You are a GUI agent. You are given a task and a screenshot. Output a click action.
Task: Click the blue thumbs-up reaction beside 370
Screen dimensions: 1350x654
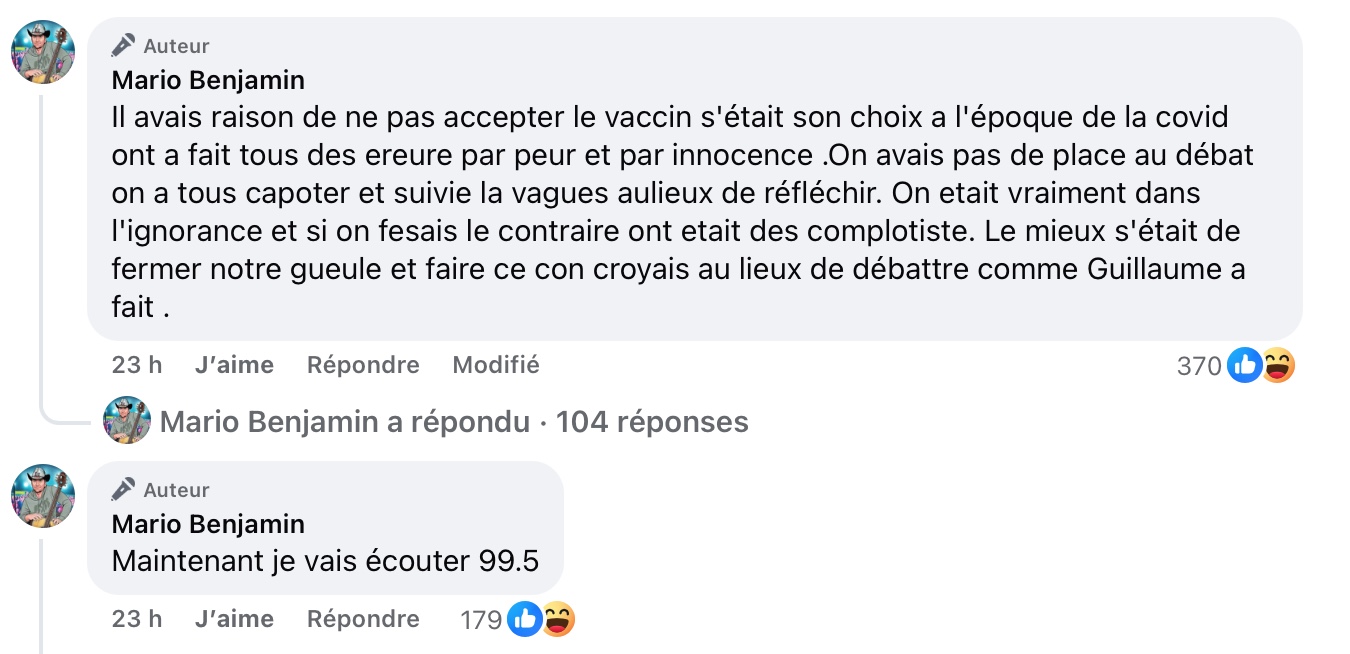click(1245, 366)
